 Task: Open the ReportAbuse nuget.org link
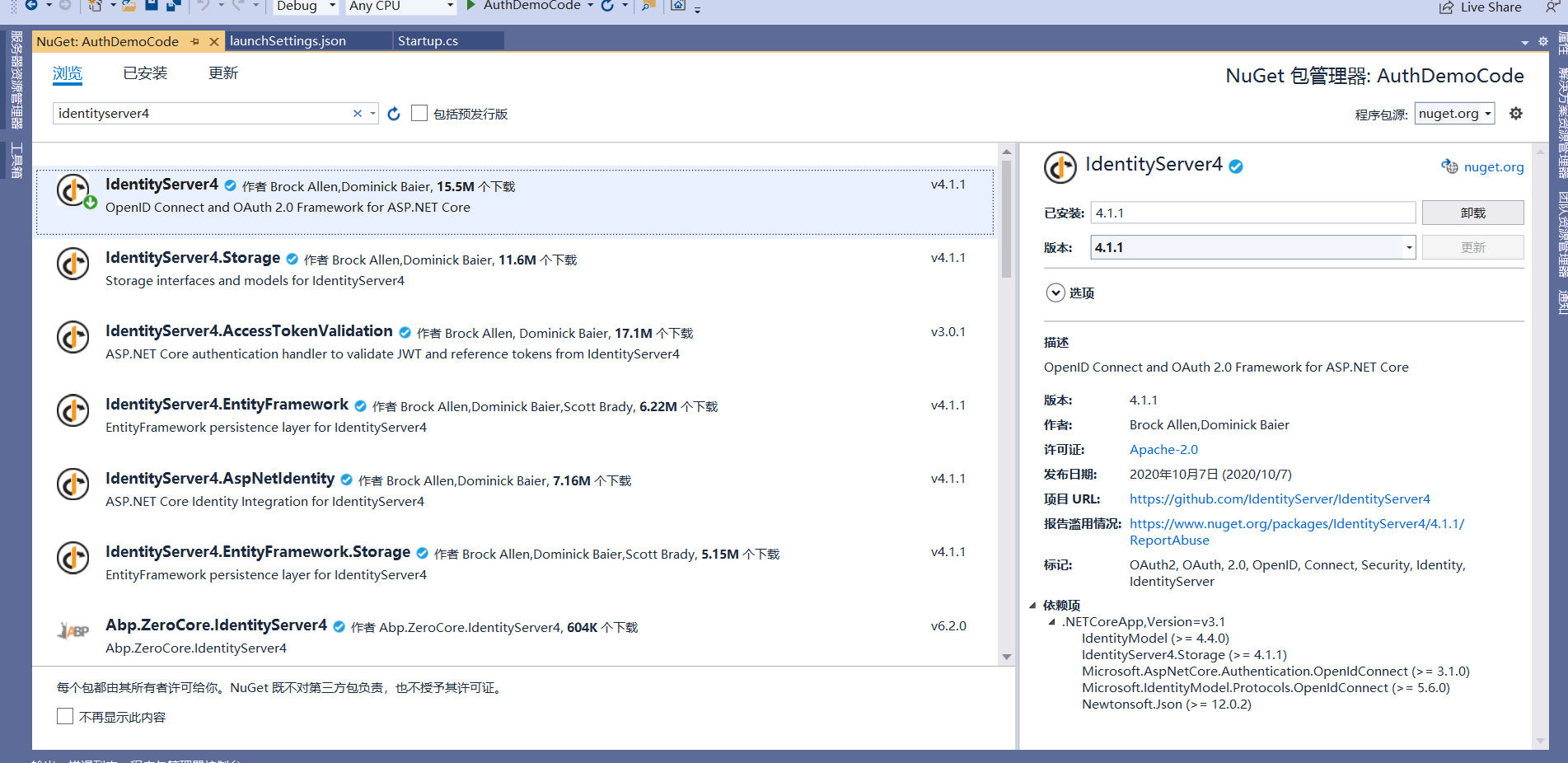[1297, 531]
